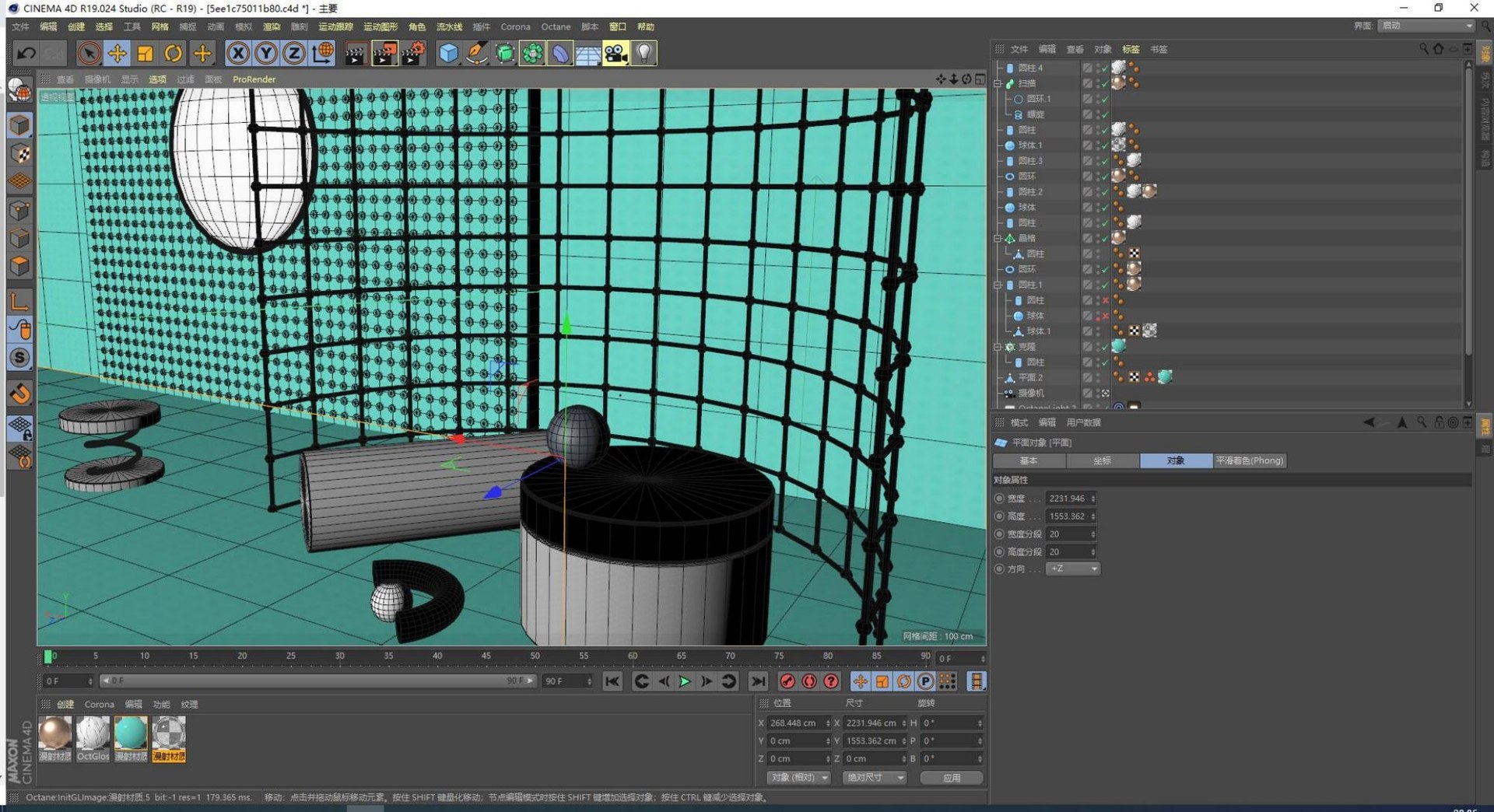Select the teal material swatch
The height and width of the screenshot is (812, 1494).
point(131,733)
